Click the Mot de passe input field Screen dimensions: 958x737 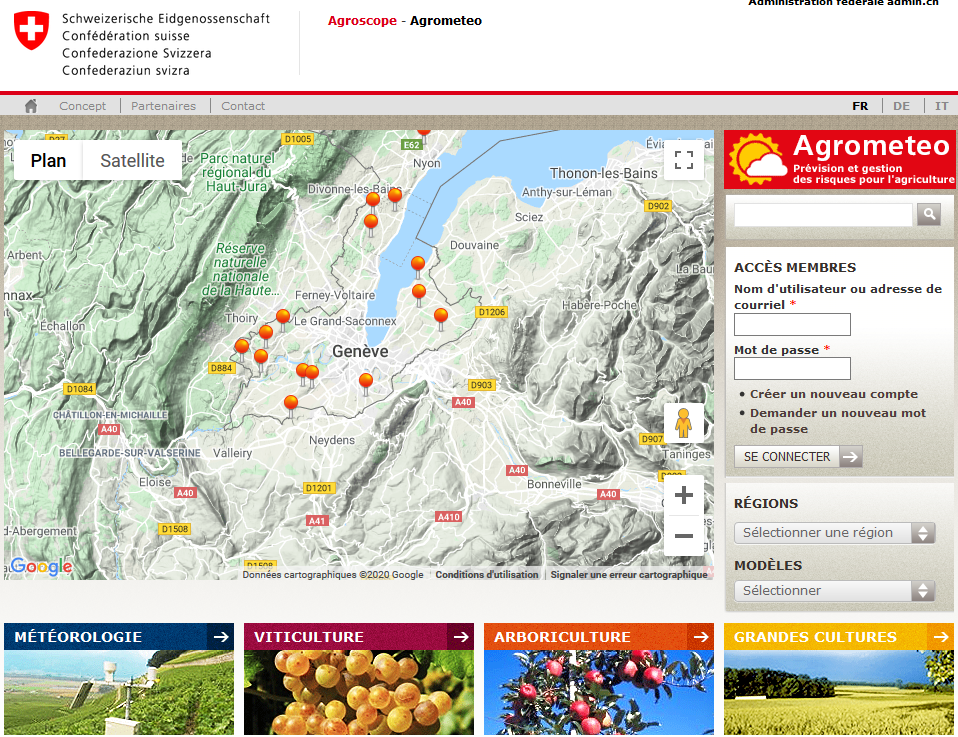click(792, 368)
